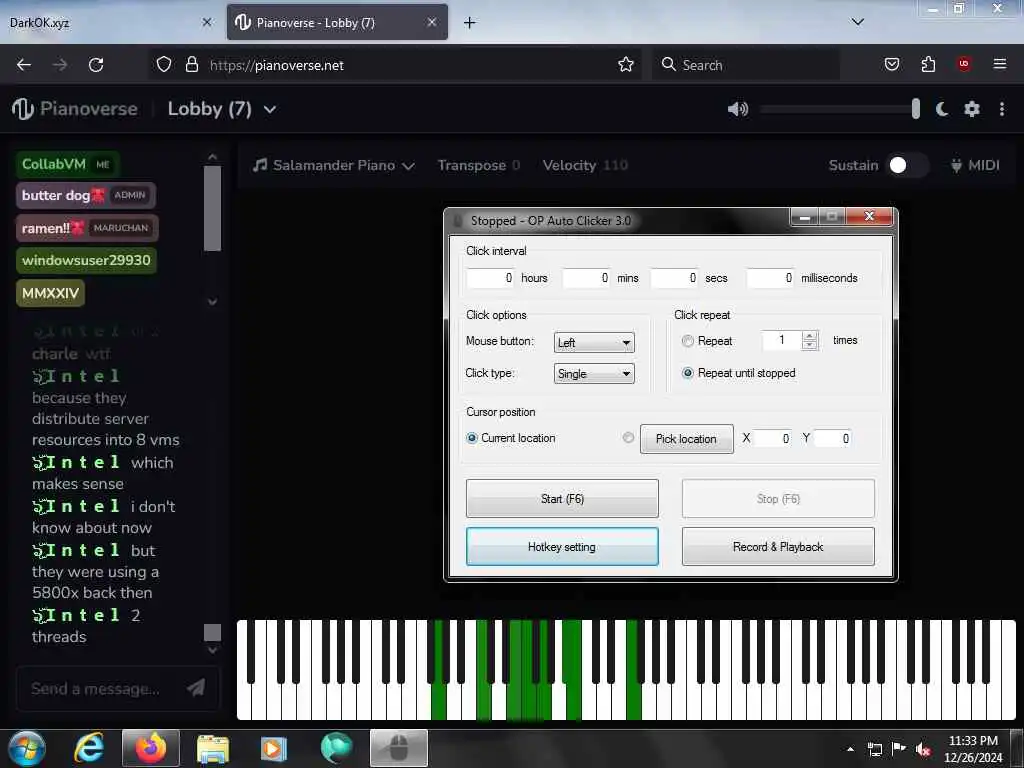Click the MIDI plug icon
The height and width of the screenshot is (768, 1024).
pyautogui.click(x=956, y=165)
